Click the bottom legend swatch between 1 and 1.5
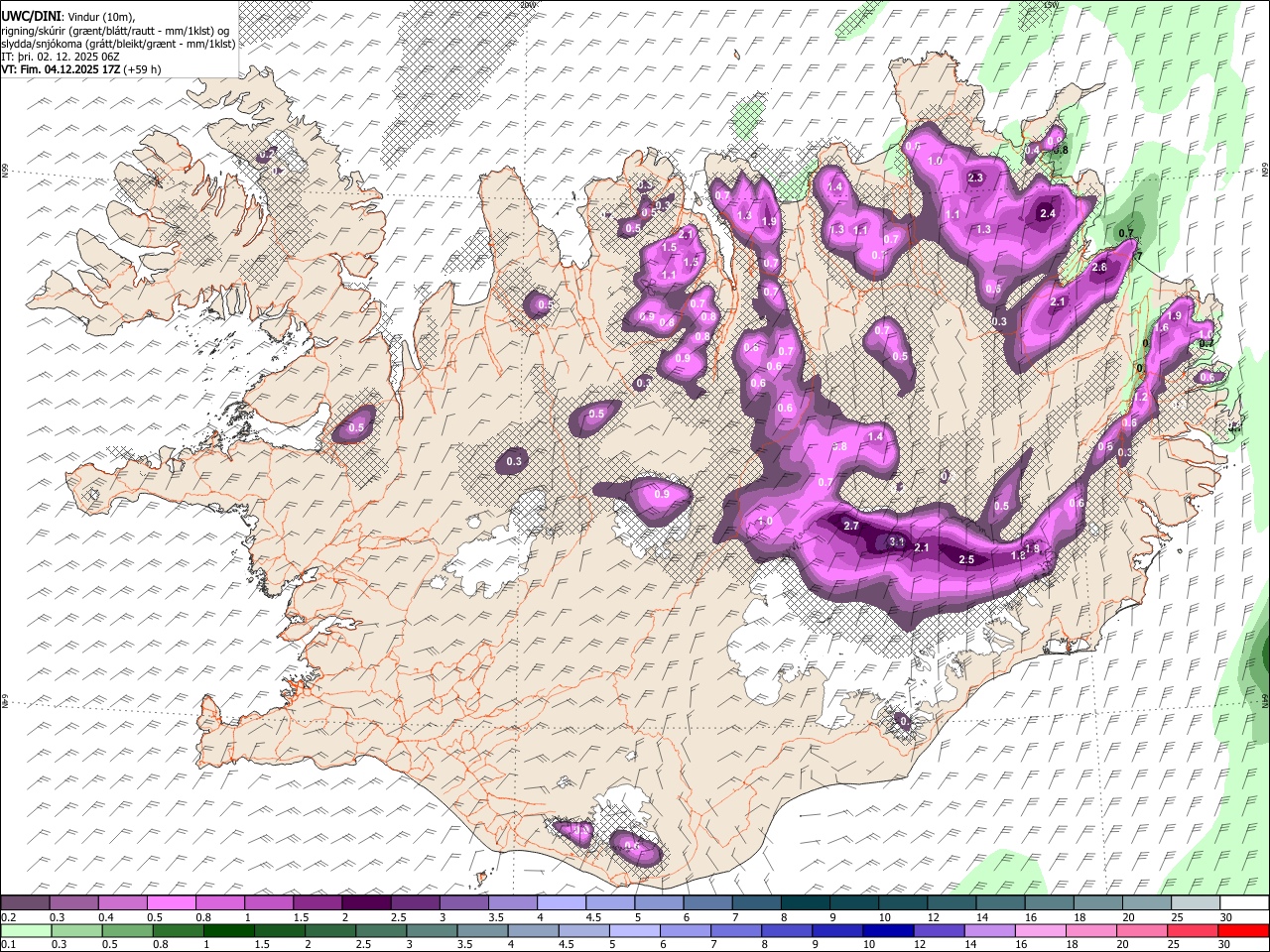 [x=227, y=930]
